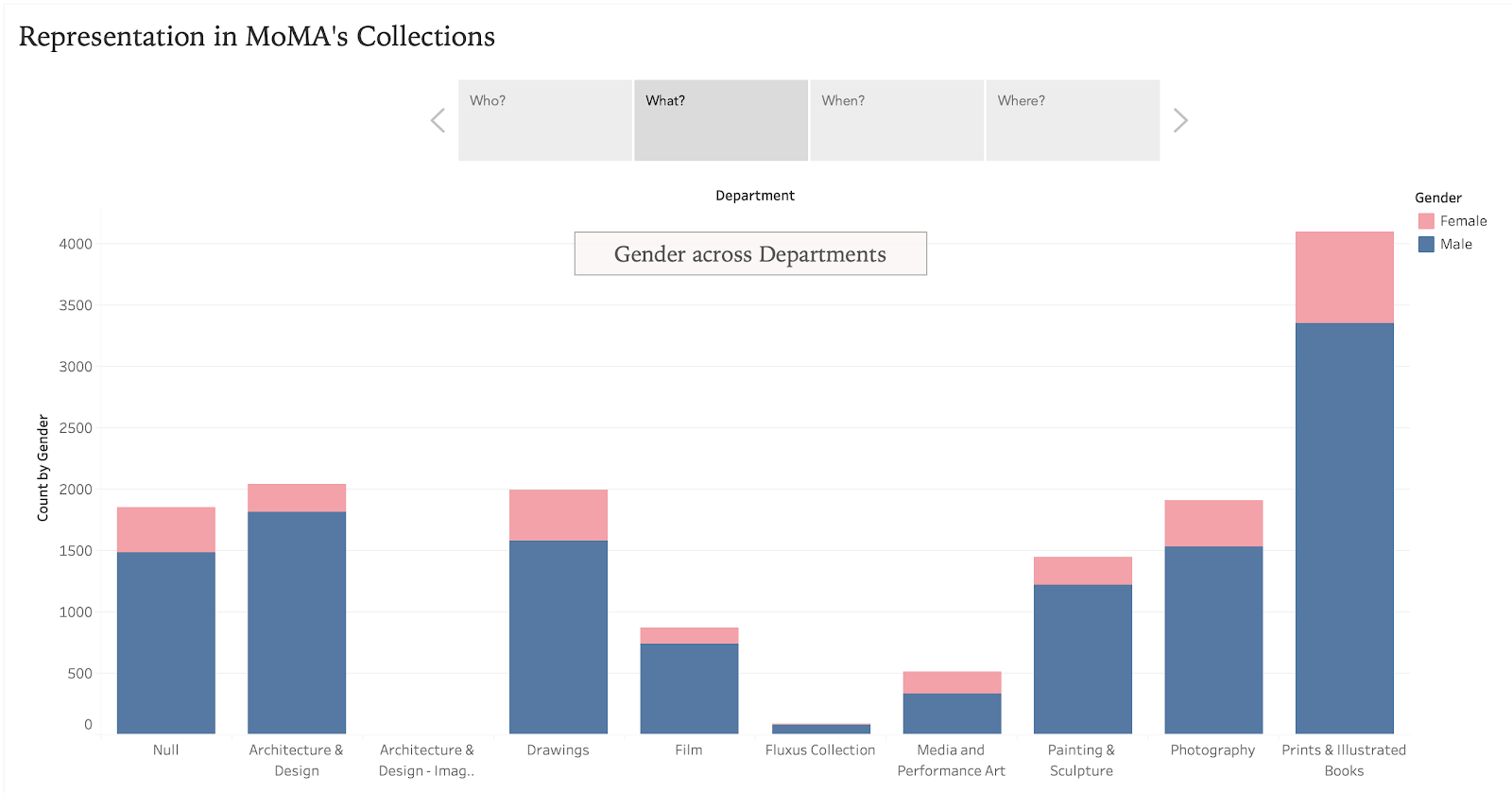Click the 4000 y-axis tick label
The image size is (1512, 793).
point(76,244)
